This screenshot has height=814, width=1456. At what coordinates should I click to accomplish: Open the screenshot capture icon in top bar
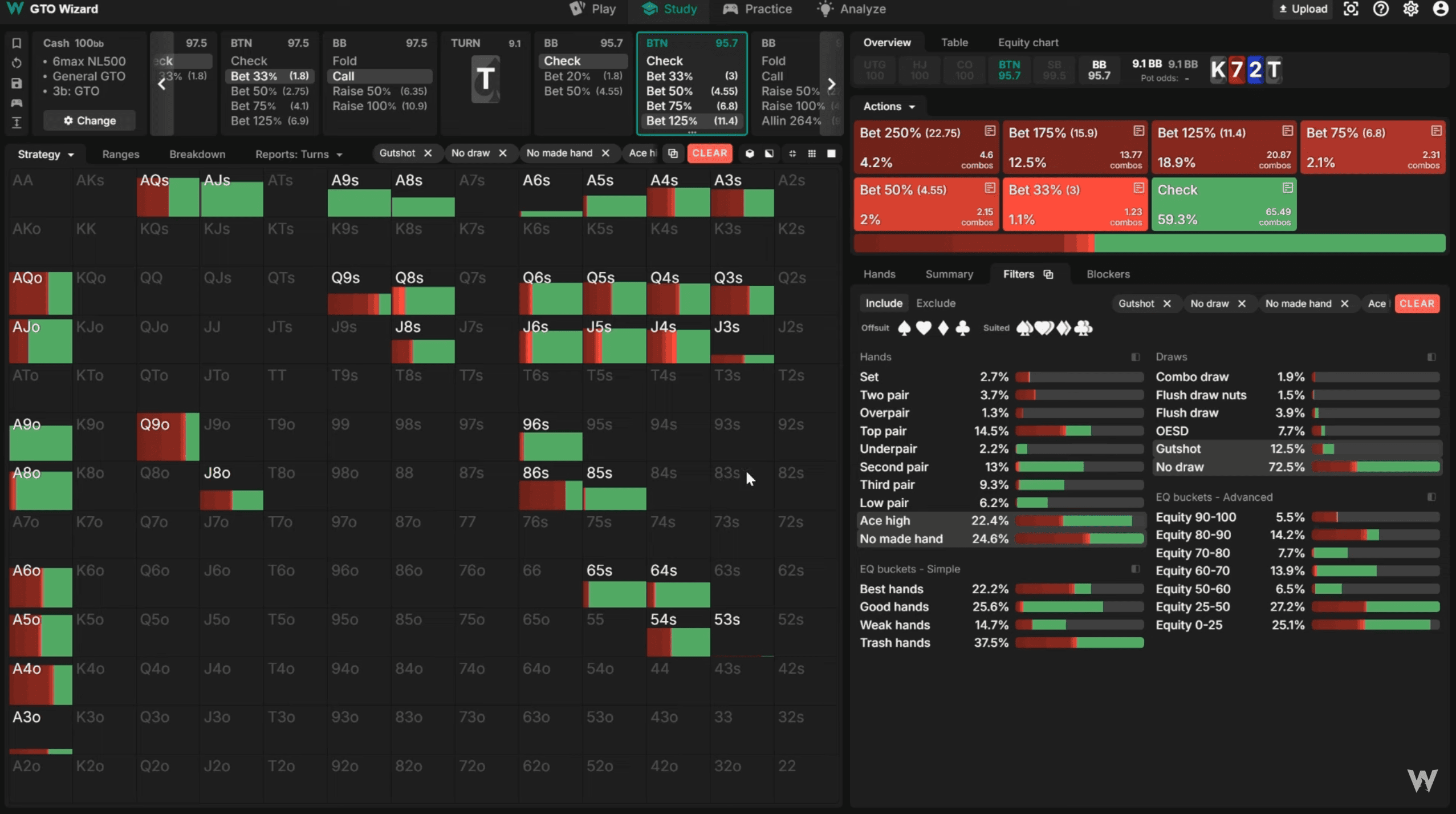[1351, 9]
